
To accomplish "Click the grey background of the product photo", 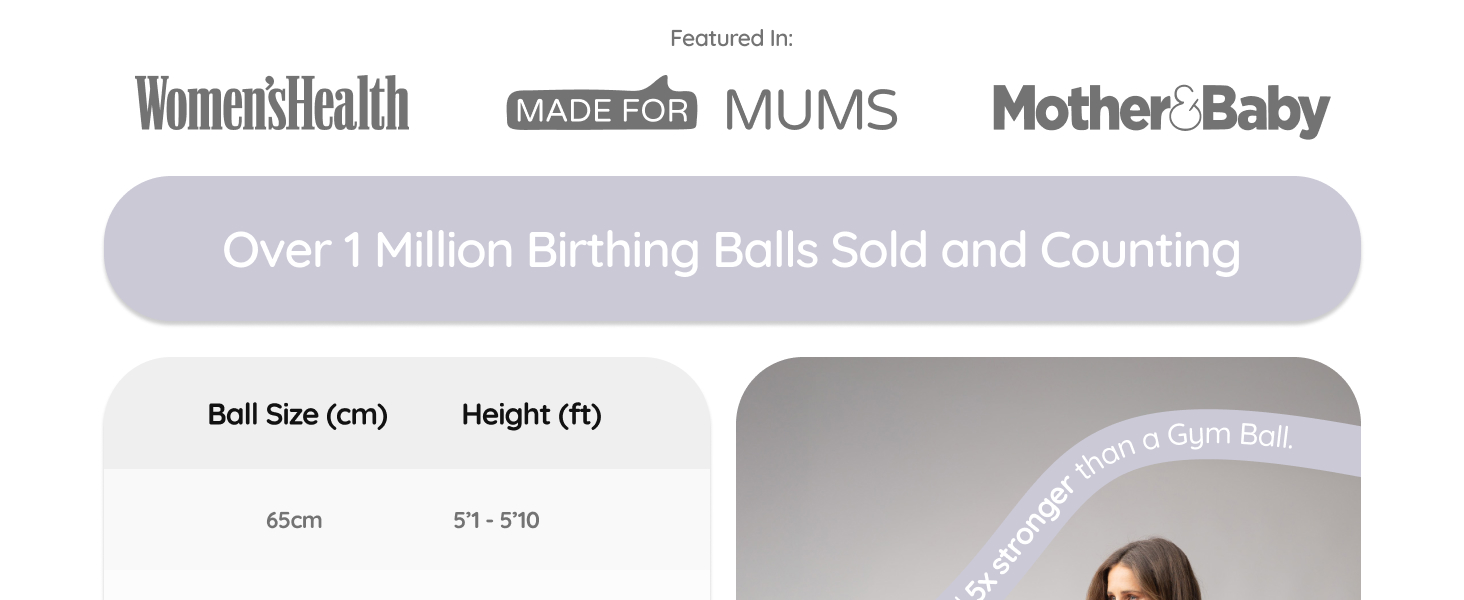I will click(x=850, y=450).
